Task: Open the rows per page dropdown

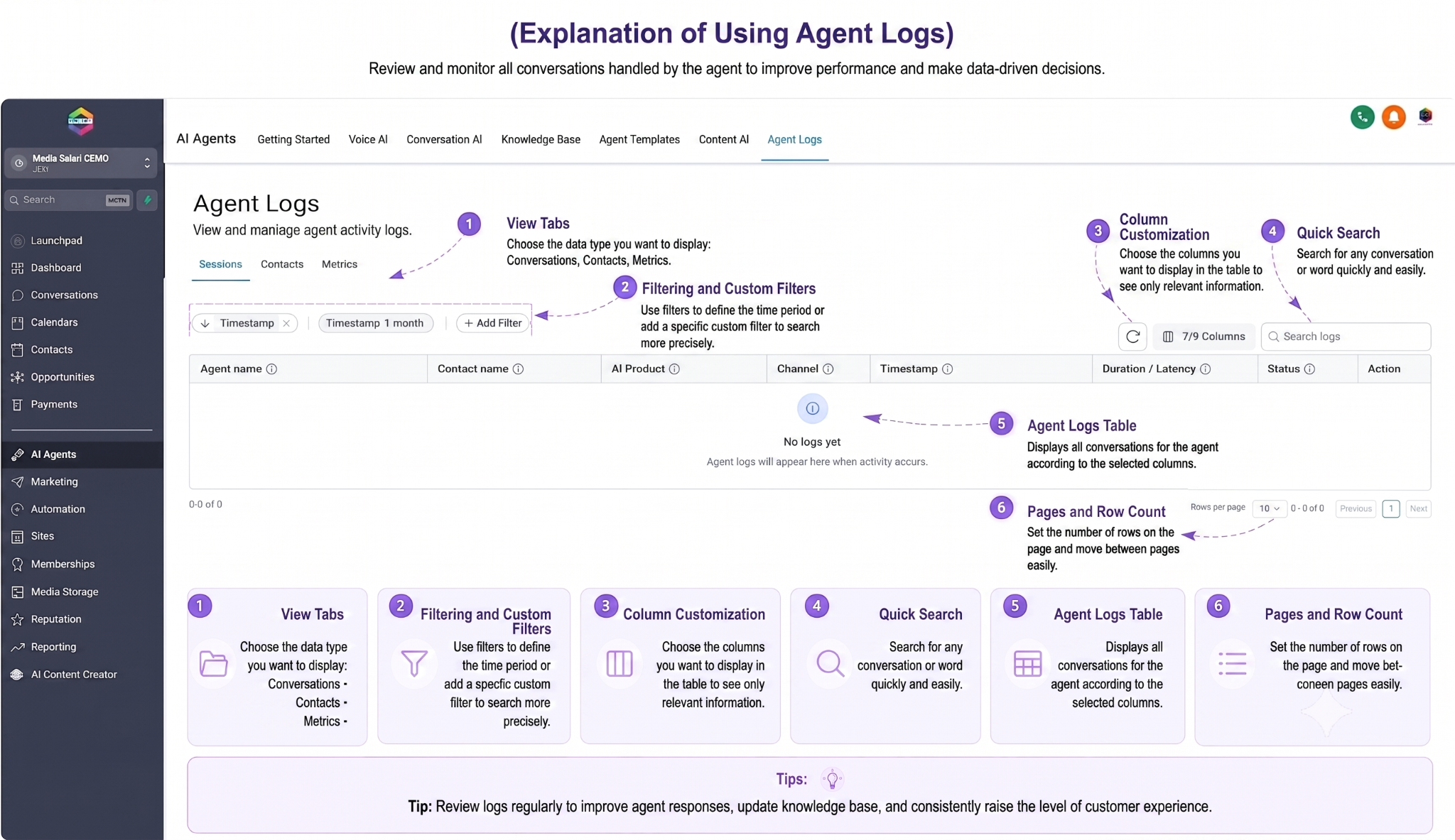Action: coord(1270,508)
